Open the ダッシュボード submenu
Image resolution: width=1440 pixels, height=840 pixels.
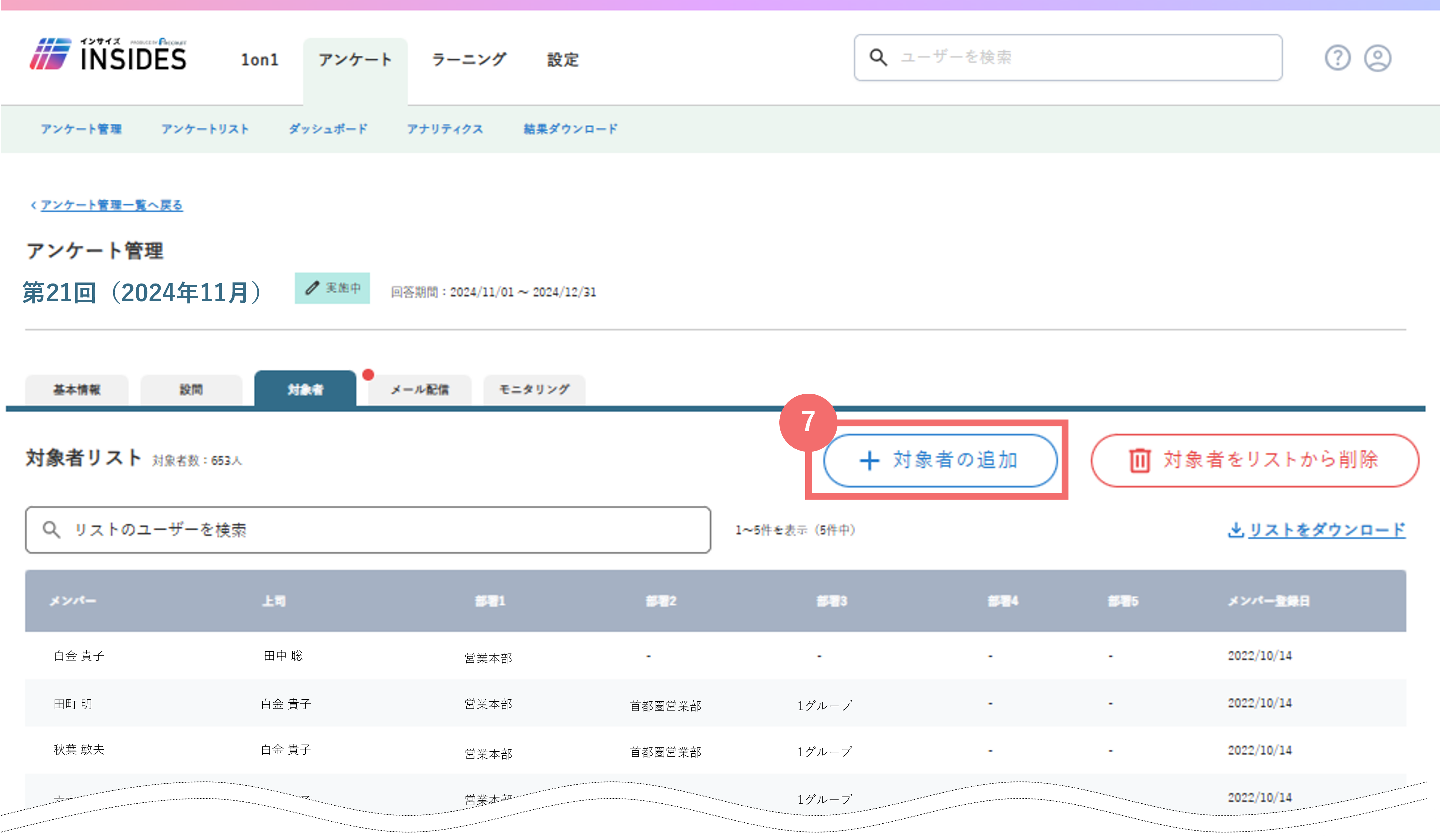328,129
